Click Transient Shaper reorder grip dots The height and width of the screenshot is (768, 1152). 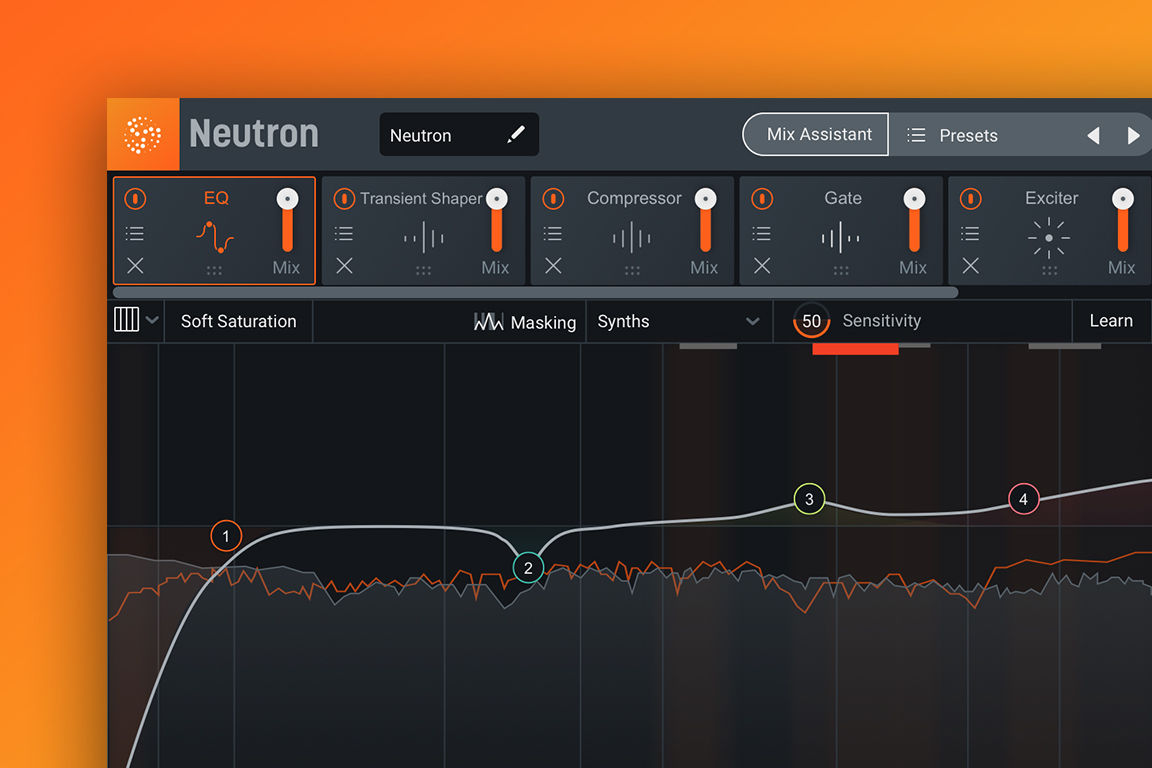click(x=423, y=270)
